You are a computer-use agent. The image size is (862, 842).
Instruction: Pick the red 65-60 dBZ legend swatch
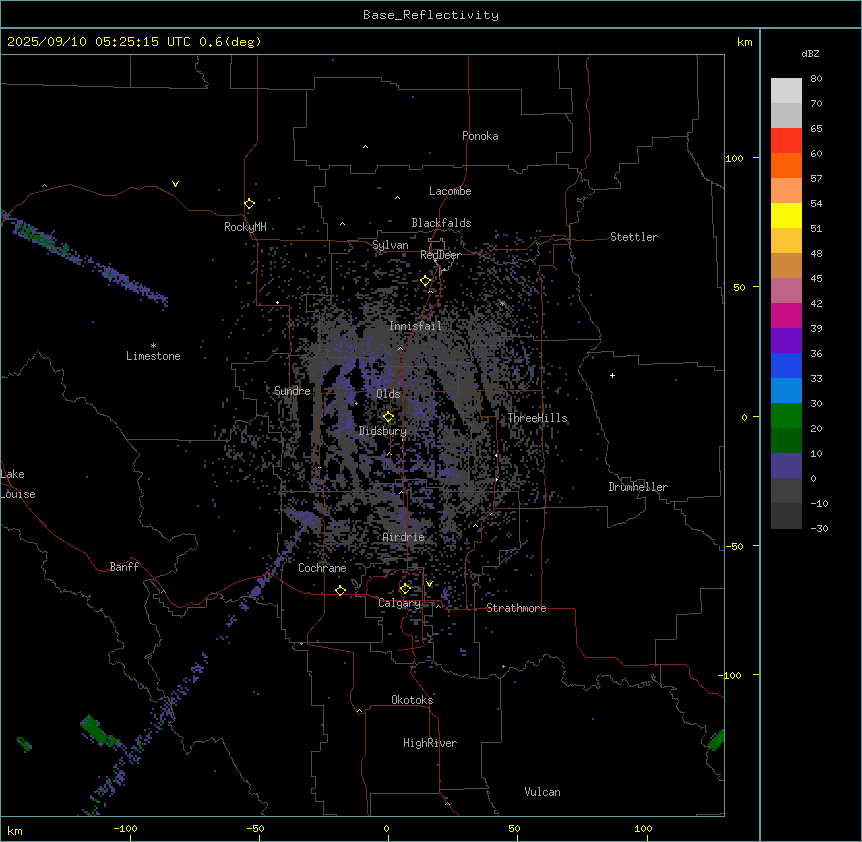pyautogui.click(x=786, y=140)
